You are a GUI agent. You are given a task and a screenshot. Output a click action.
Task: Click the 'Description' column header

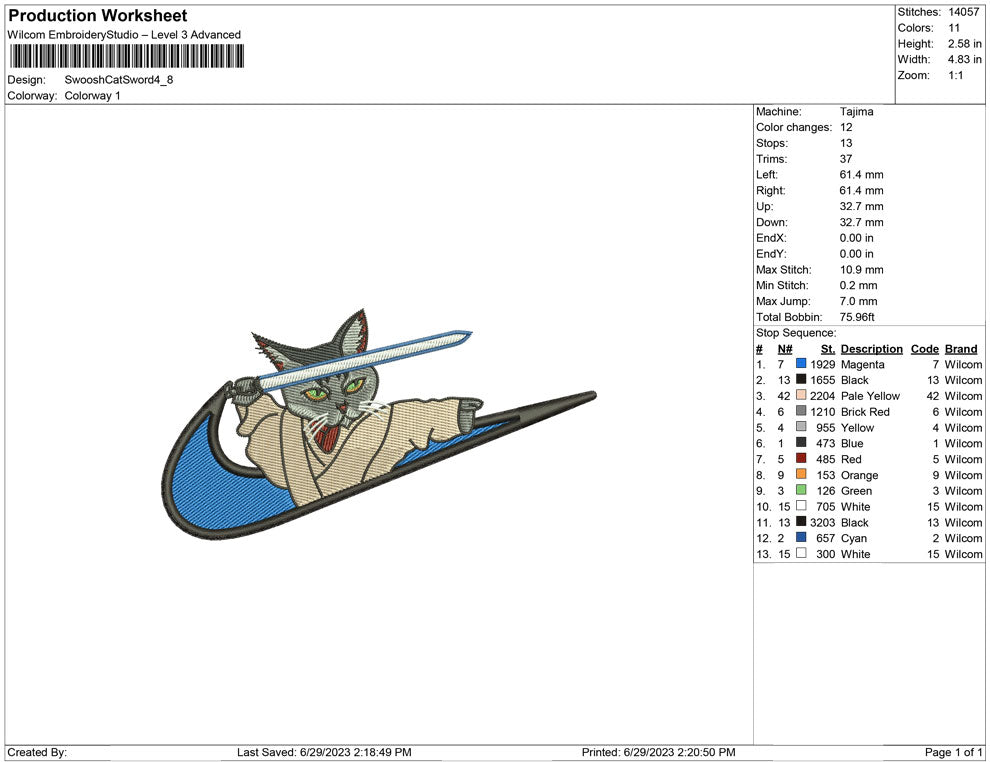pyautogui.click(x=872, y=349)
